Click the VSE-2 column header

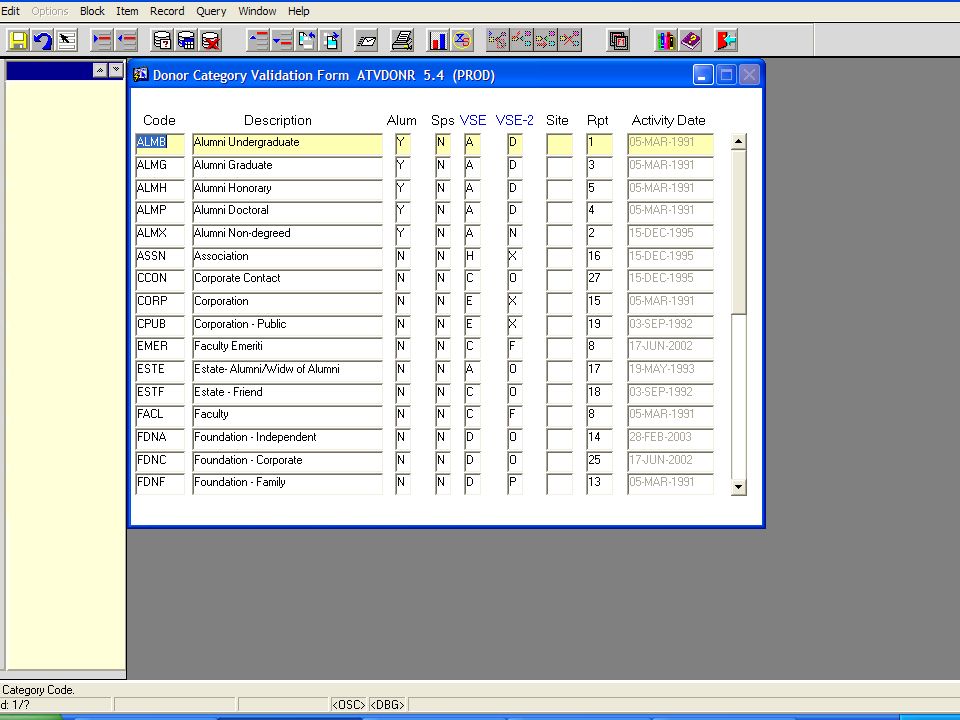coord(514,121)
